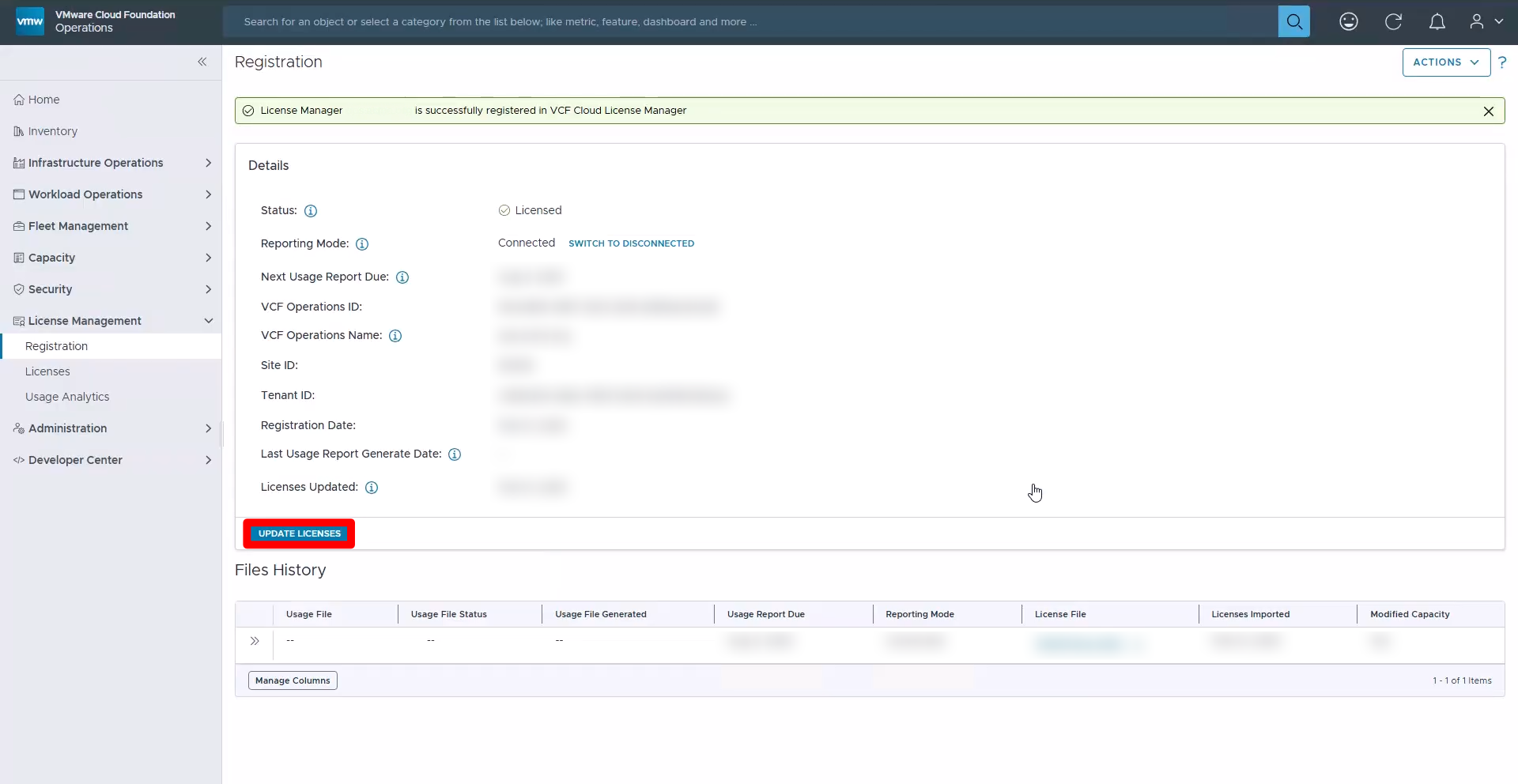Screen dimensions: 1518x784
Task: Click the License Management icon
Action: point(19,321)
